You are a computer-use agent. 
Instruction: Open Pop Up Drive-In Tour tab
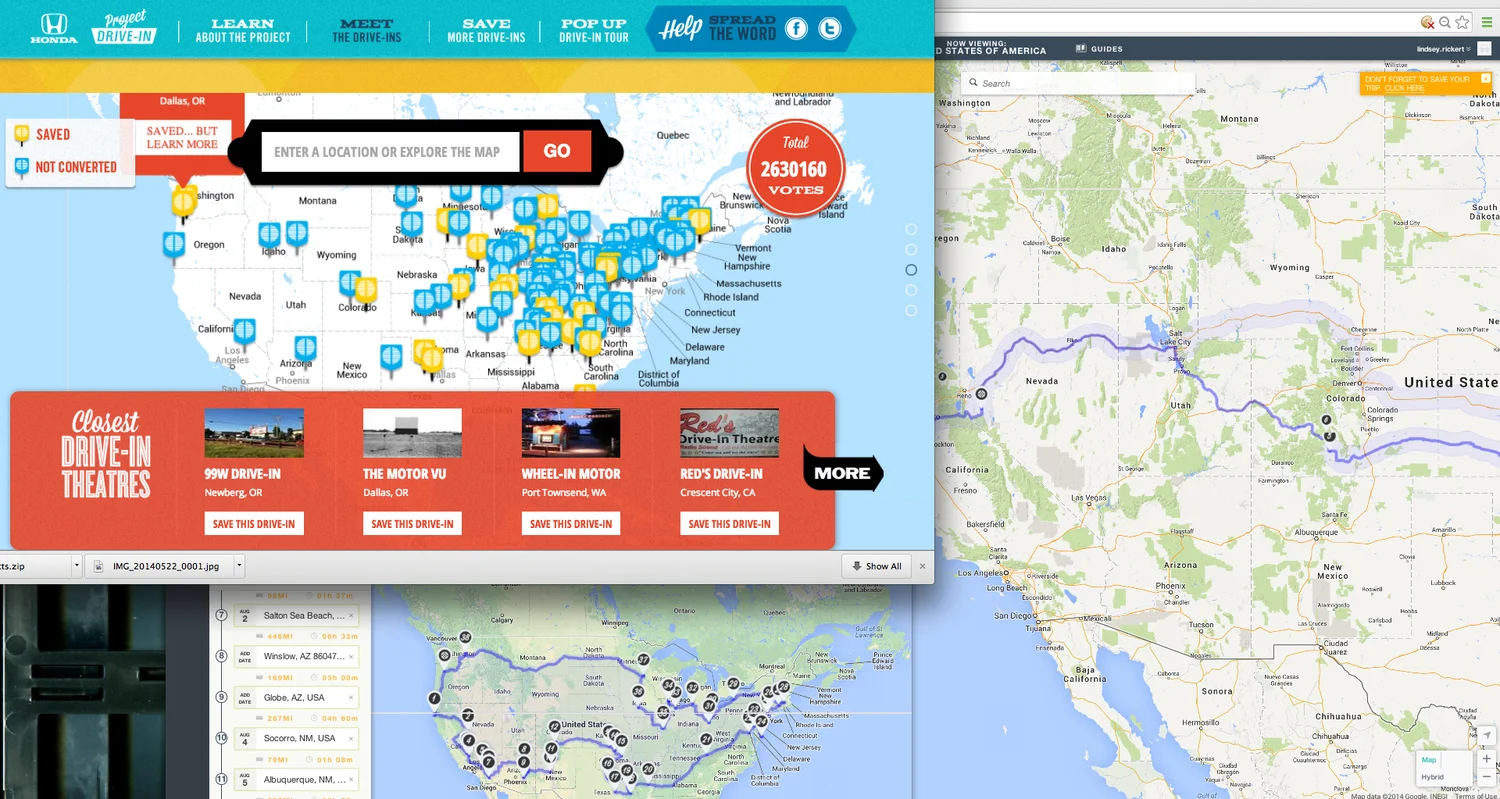[594, 30]
